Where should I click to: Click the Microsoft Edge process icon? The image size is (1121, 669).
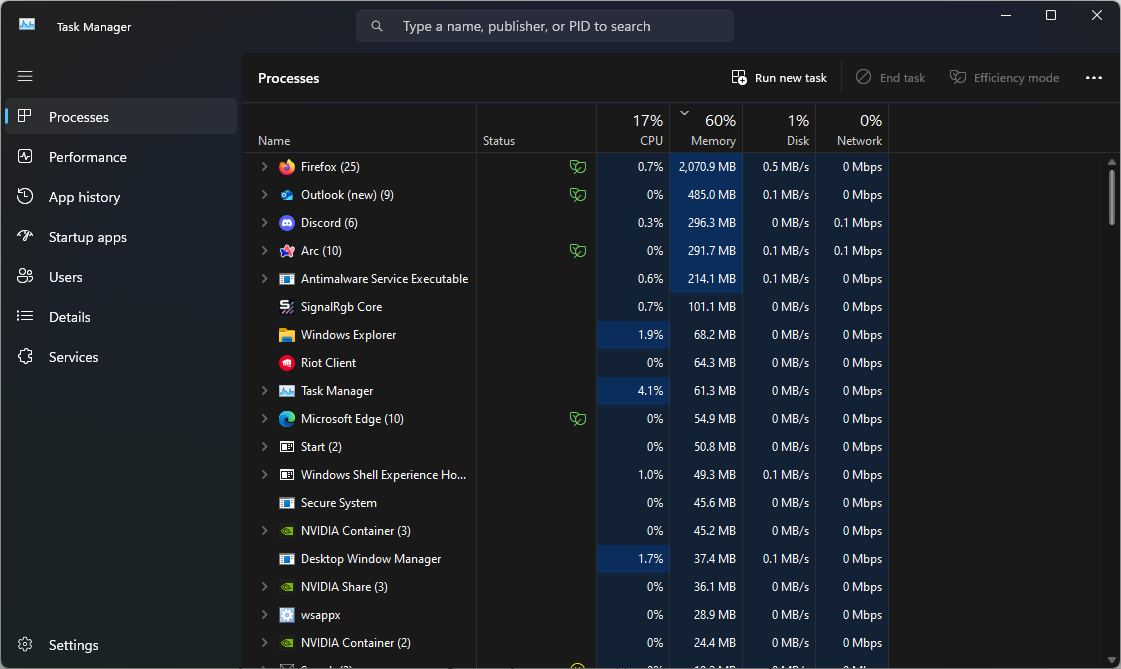287,419
